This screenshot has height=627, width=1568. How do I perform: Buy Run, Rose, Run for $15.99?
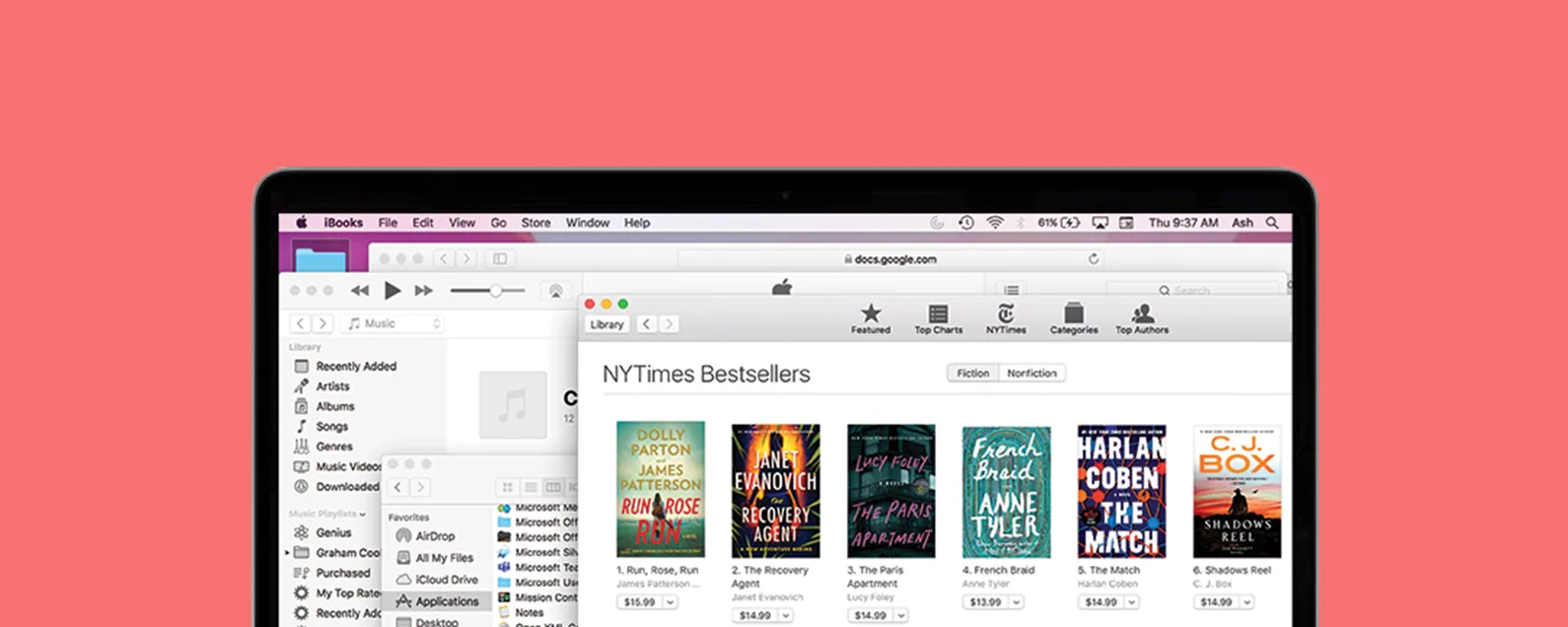[640, 602]
